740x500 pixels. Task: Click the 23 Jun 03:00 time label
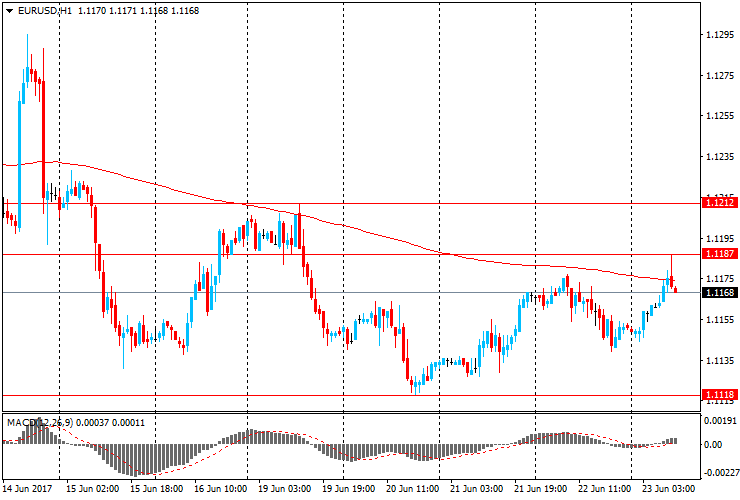pos(669,488)
